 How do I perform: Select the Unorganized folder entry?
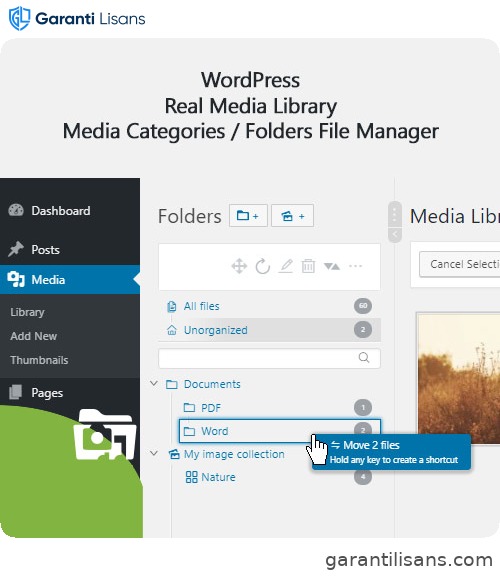tap(269, 330)
